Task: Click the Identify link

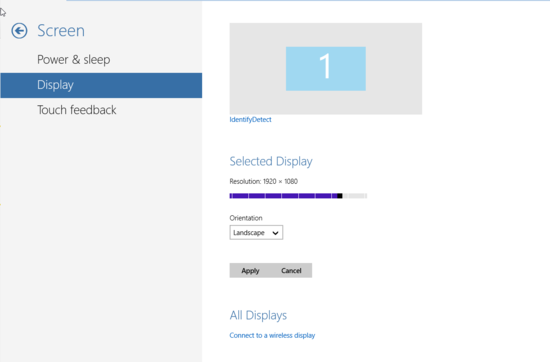Action: click(241, 120)
